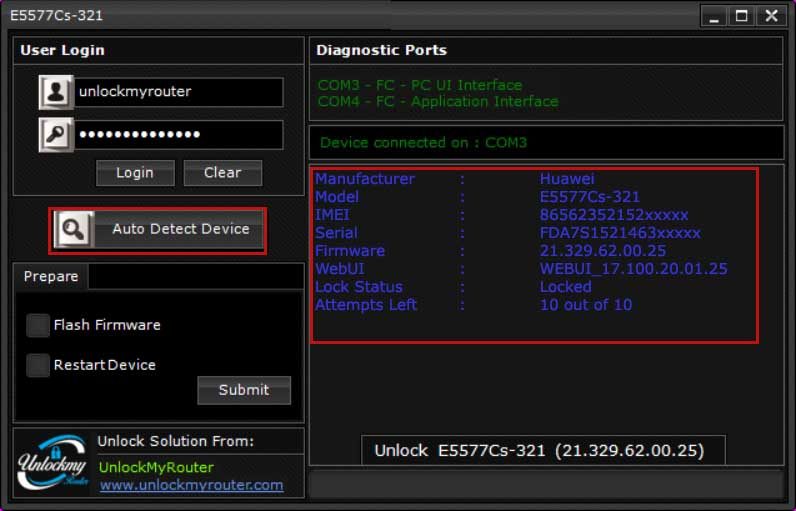The image size is (796, 511).
Task: Click the Model value E5577Cs-321
Action: (590, 197)
